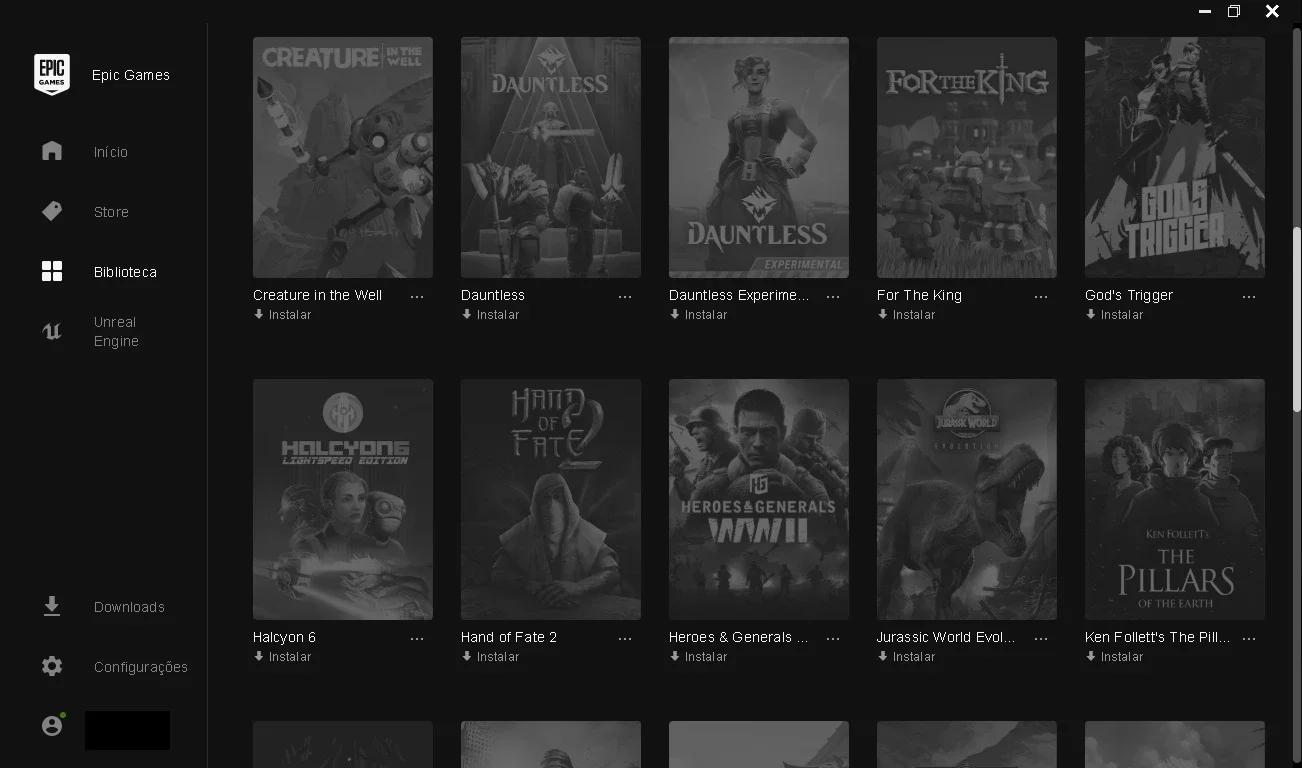Click the Configurações gear icon
Image resolution: width=1302 pixels, height=768 pixels.
point(52,667)
